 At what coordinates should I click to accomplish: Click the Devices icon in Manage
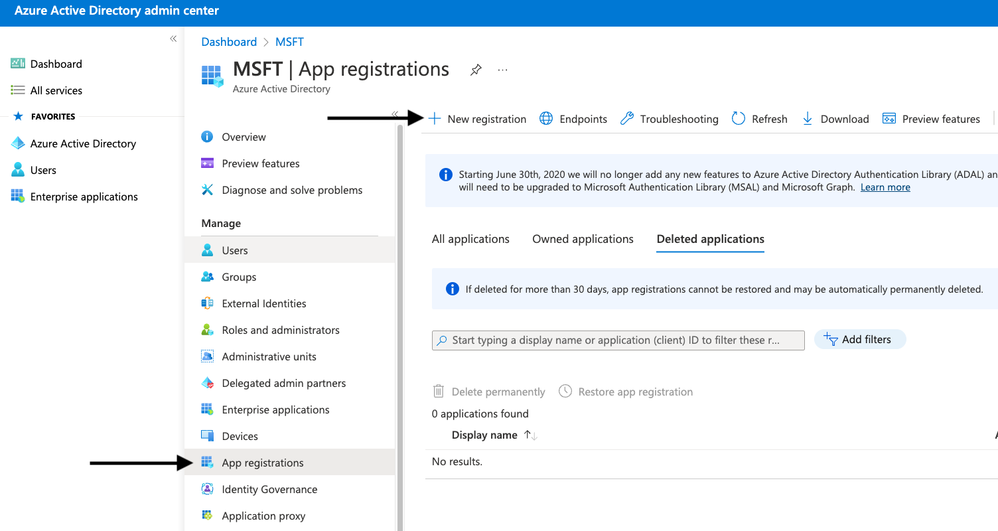pos(207,435)
